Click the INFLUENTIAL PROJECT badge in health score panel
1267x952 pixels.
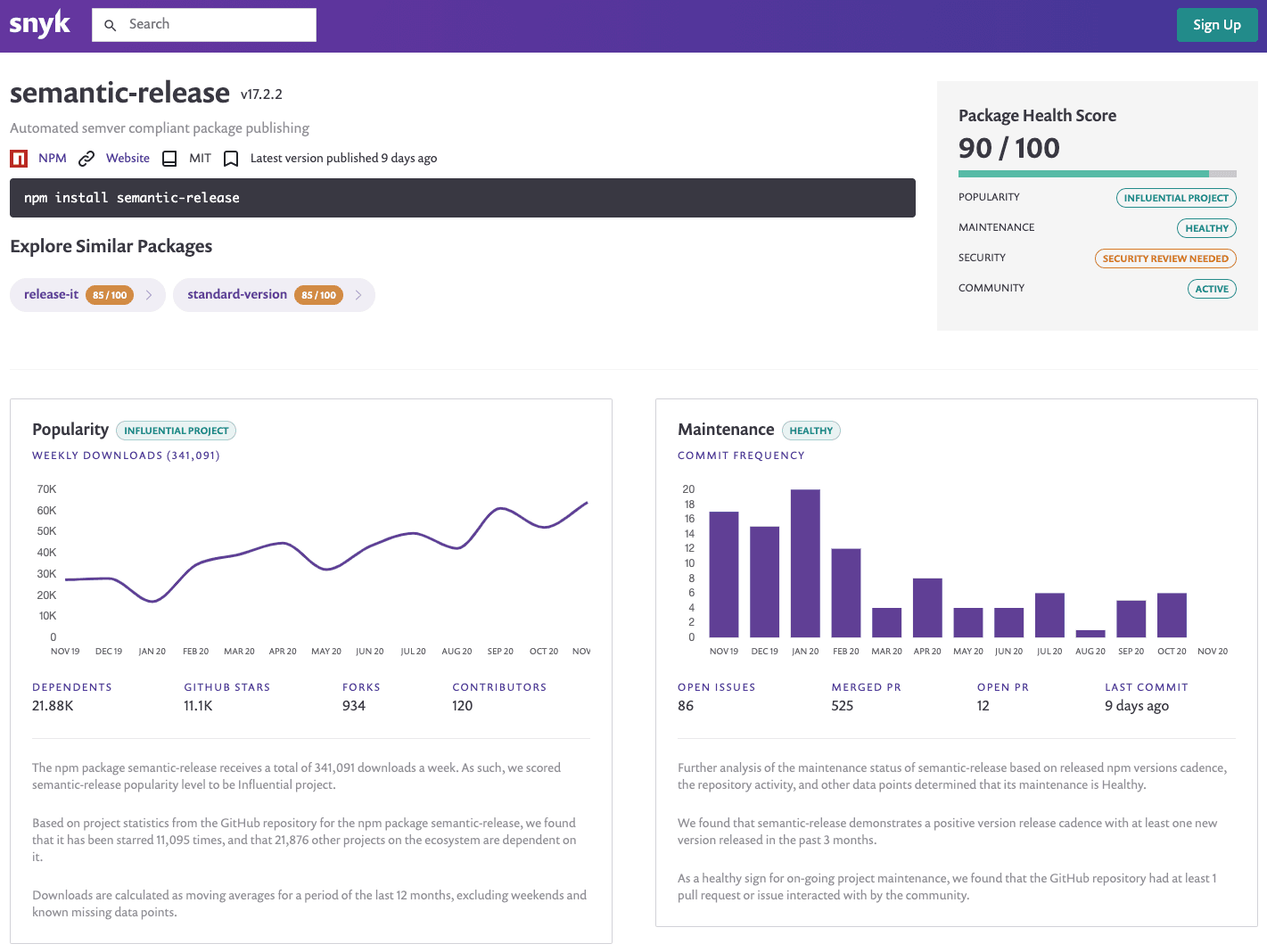pos(1176,198)
